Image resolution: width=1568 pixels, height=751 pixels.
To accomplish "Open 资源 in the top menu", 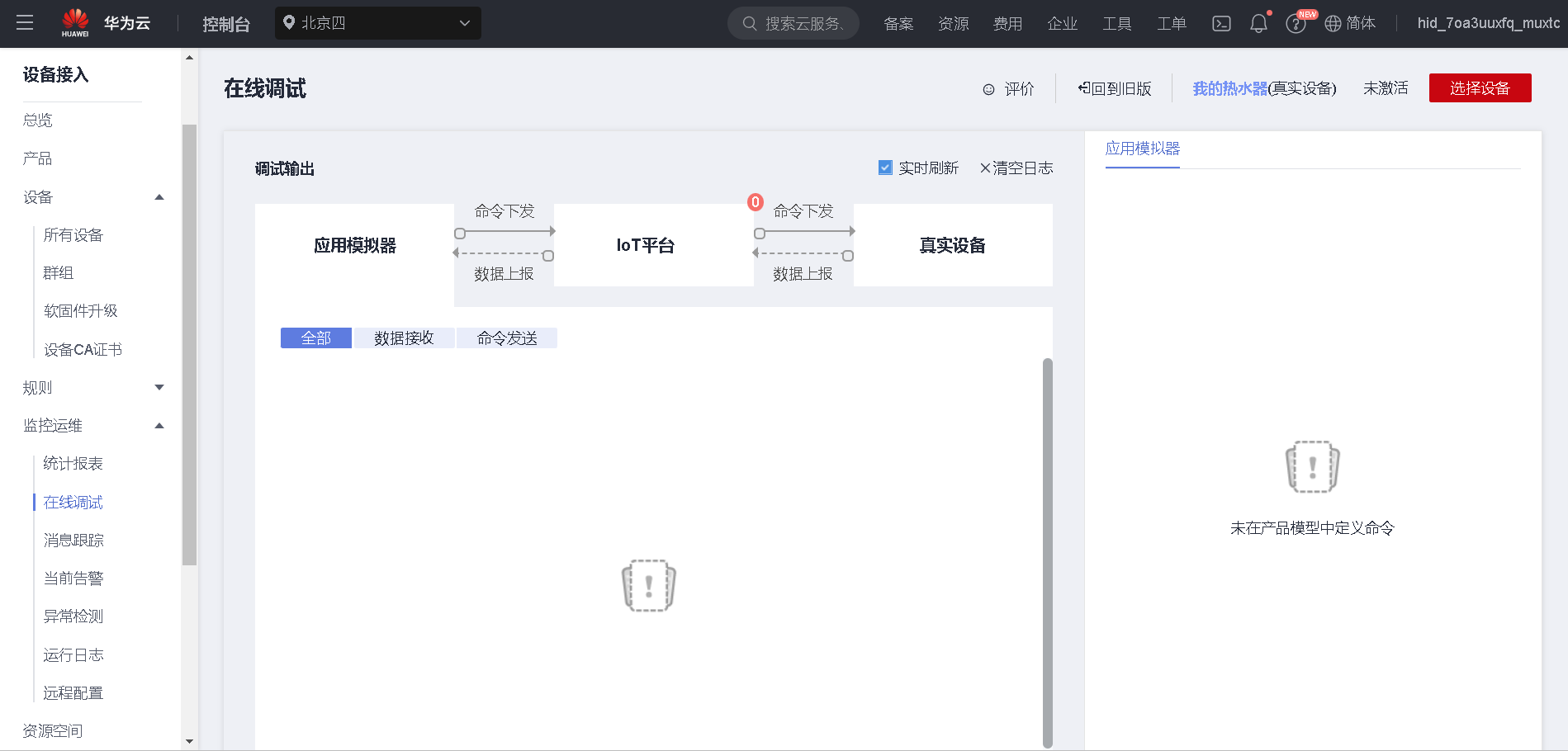I will 953,23.
